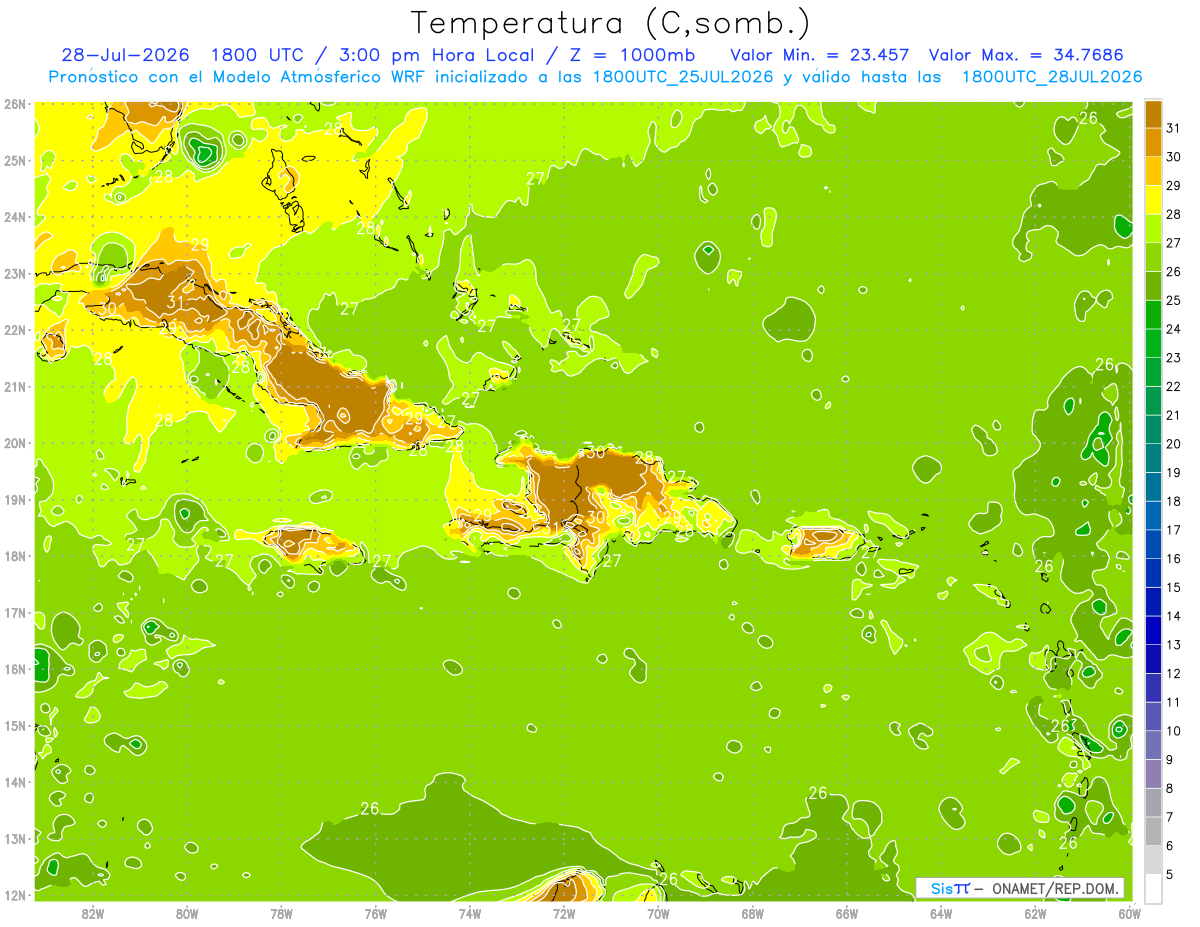Click the "20N" latitude axis label

click(x=14, y=443)
